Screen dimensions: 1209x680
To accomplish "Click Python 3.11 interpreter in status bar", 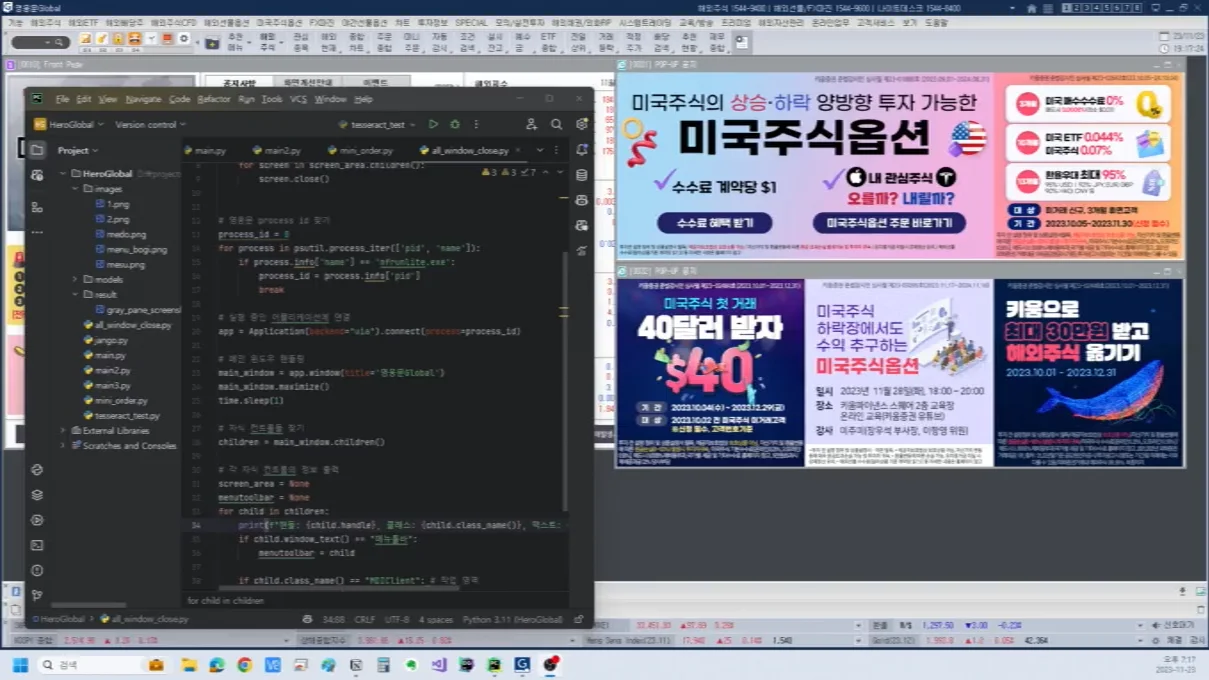I will pyautogui.click(x=513, y=619).
